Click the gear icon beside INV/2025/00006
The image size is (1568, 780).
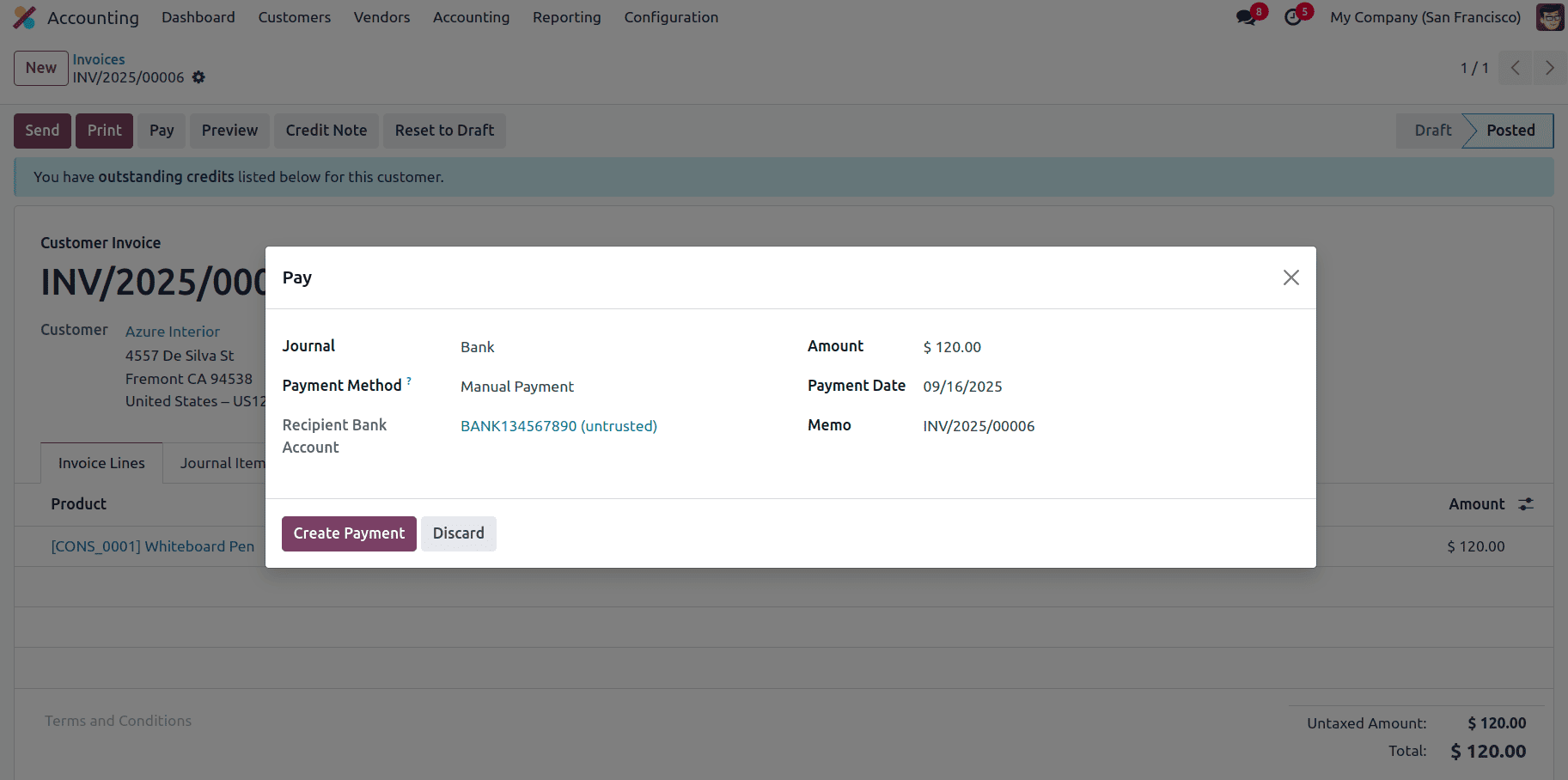tap(198, 77)
